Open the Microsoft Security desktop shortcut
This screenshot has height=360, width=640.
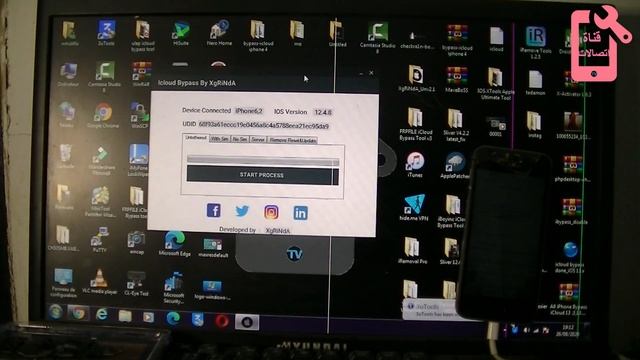[x=173, y=288]
